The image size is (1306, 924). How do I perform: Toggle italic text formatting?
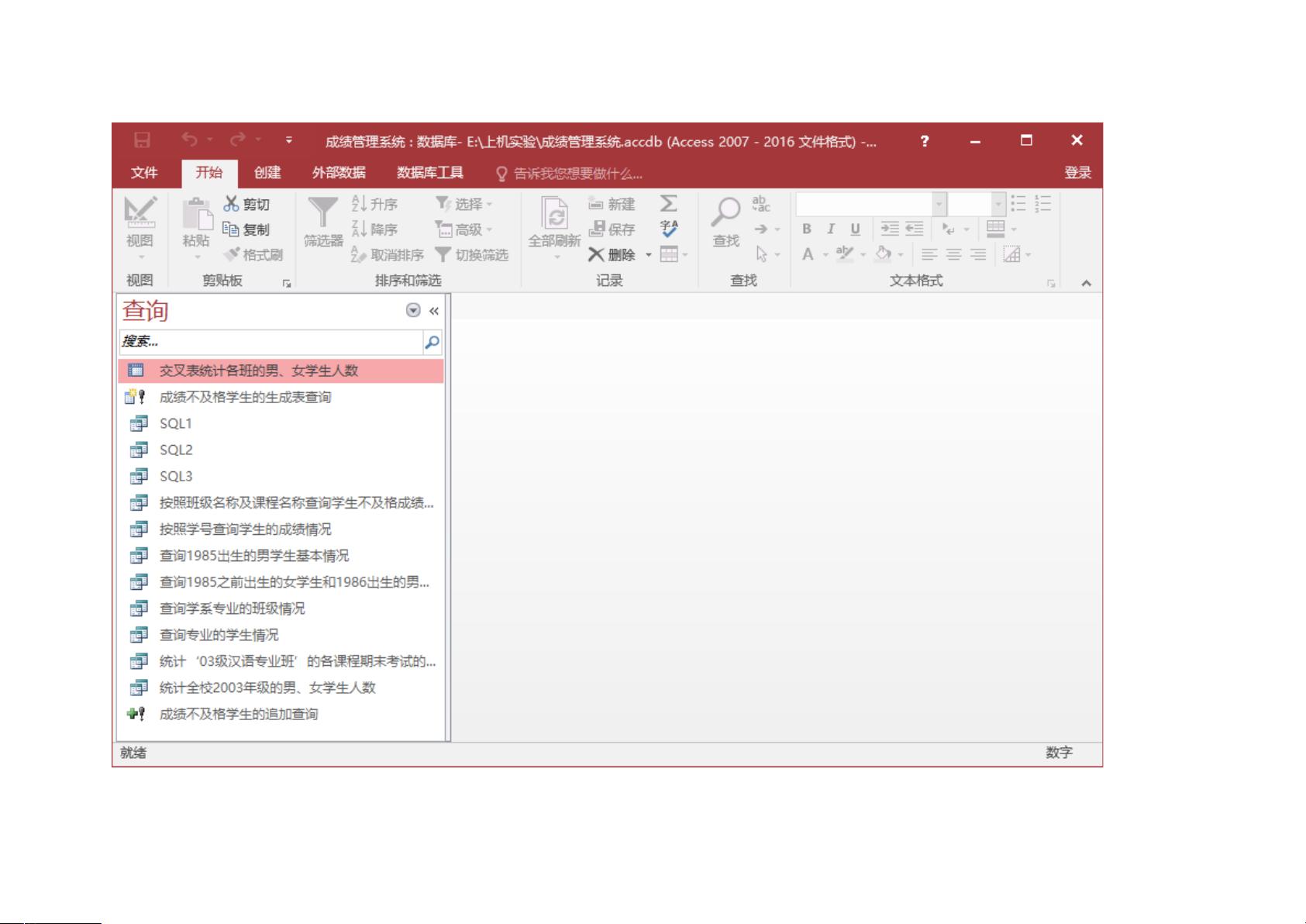pos(830,229)
